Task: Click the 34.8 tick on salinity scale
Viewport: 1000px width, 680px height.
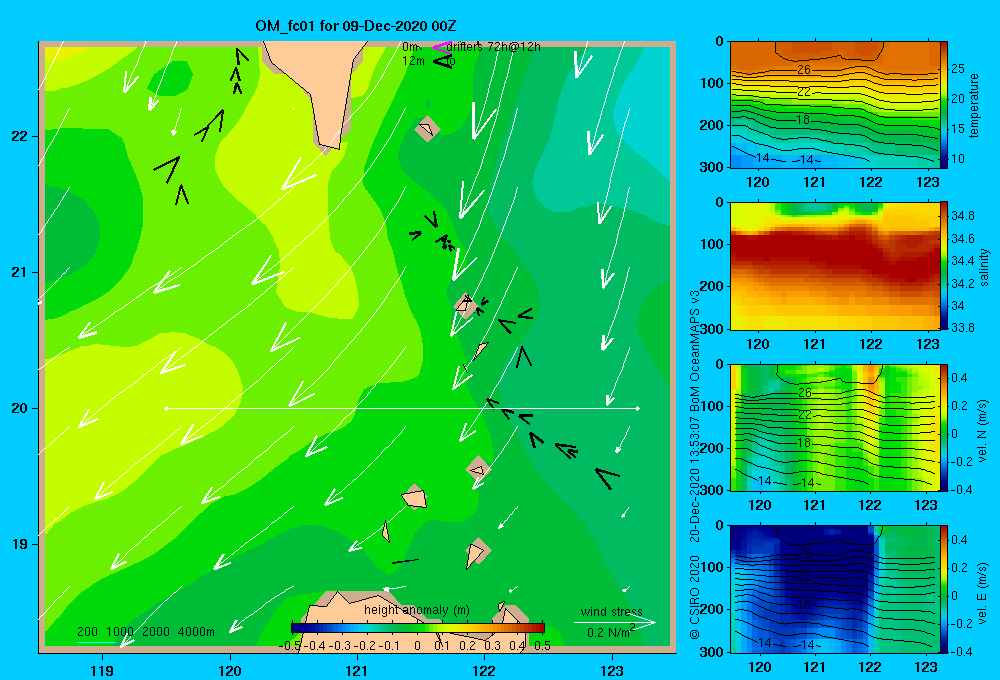Action: coord(962,216)
